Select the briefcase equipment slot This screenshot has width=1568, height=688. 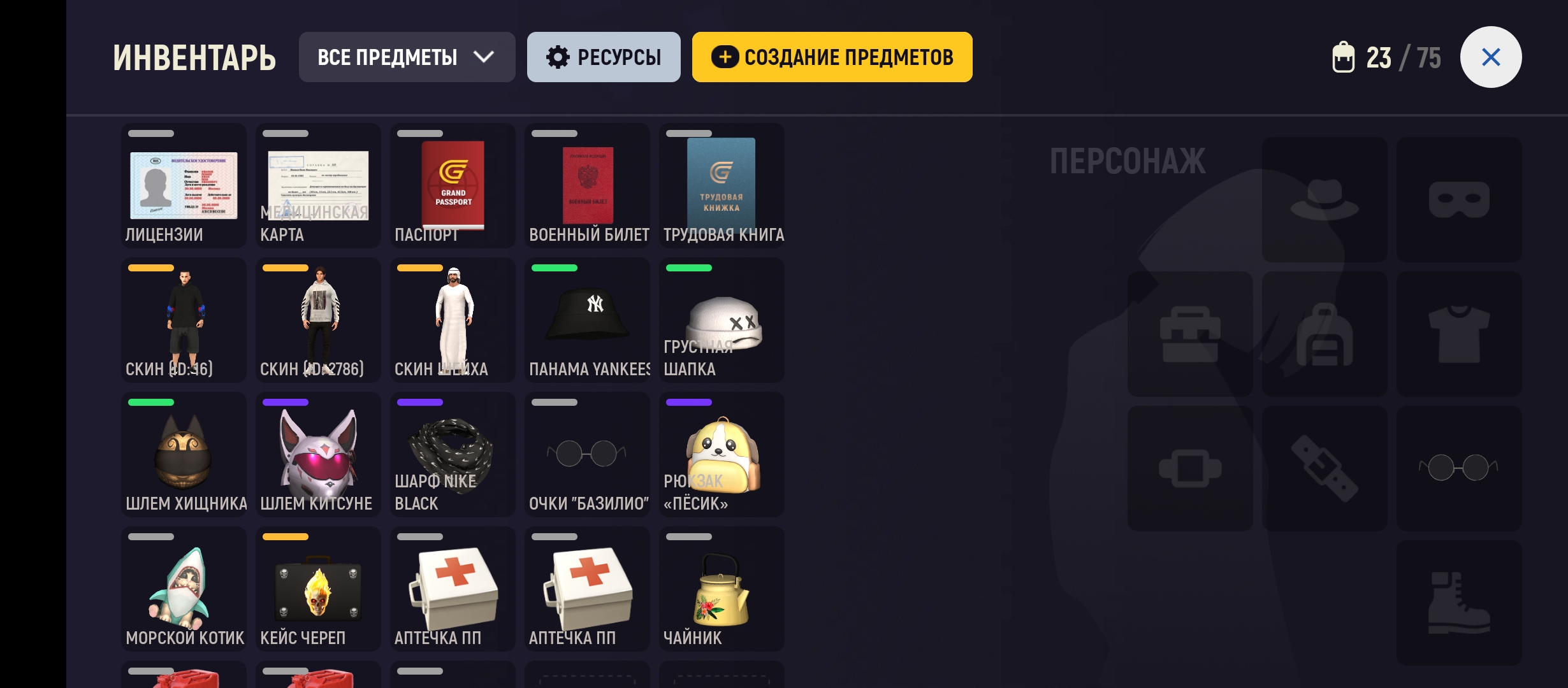(1190, 334)
